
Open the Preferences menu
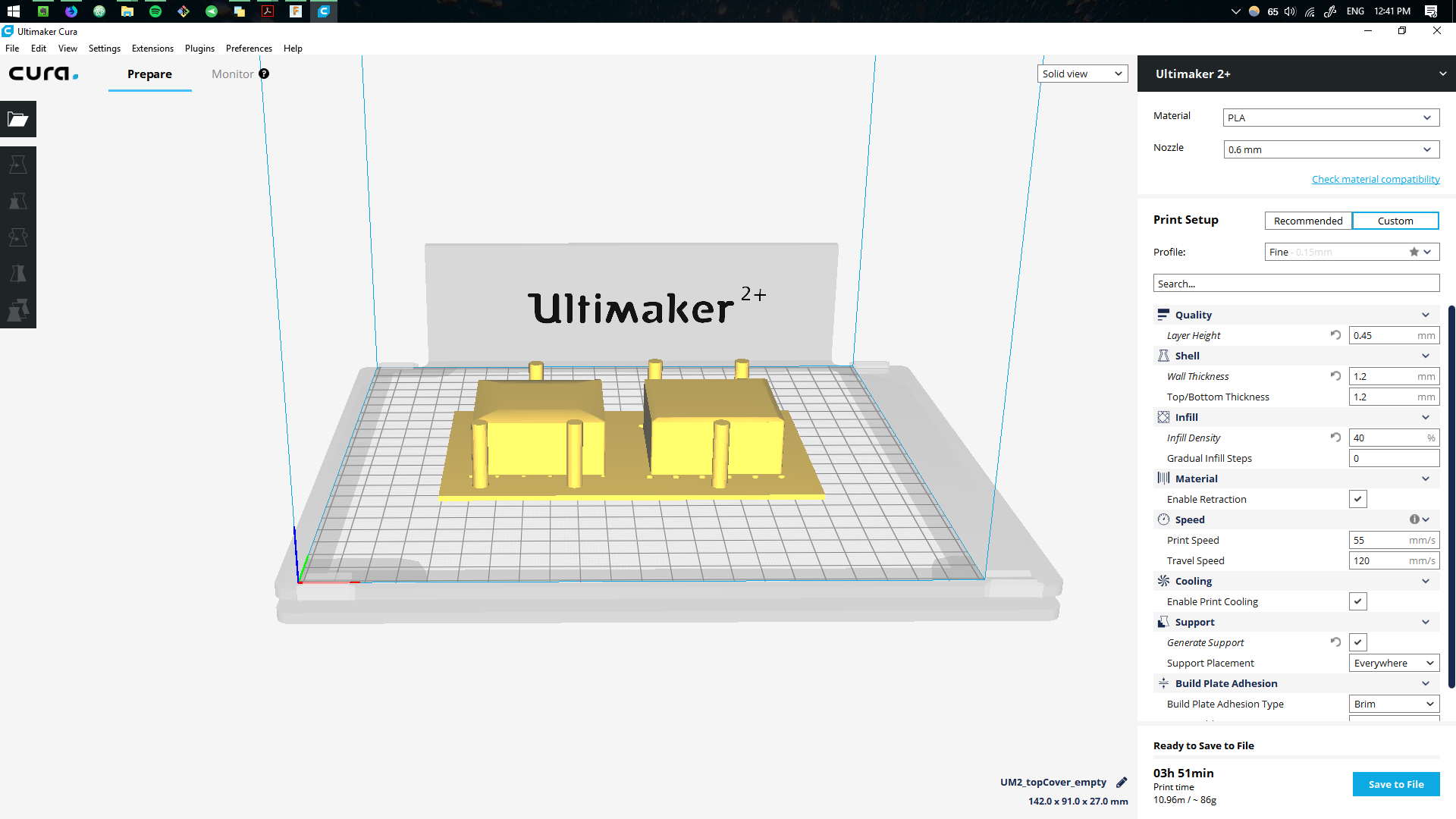(x=249, y=48)
